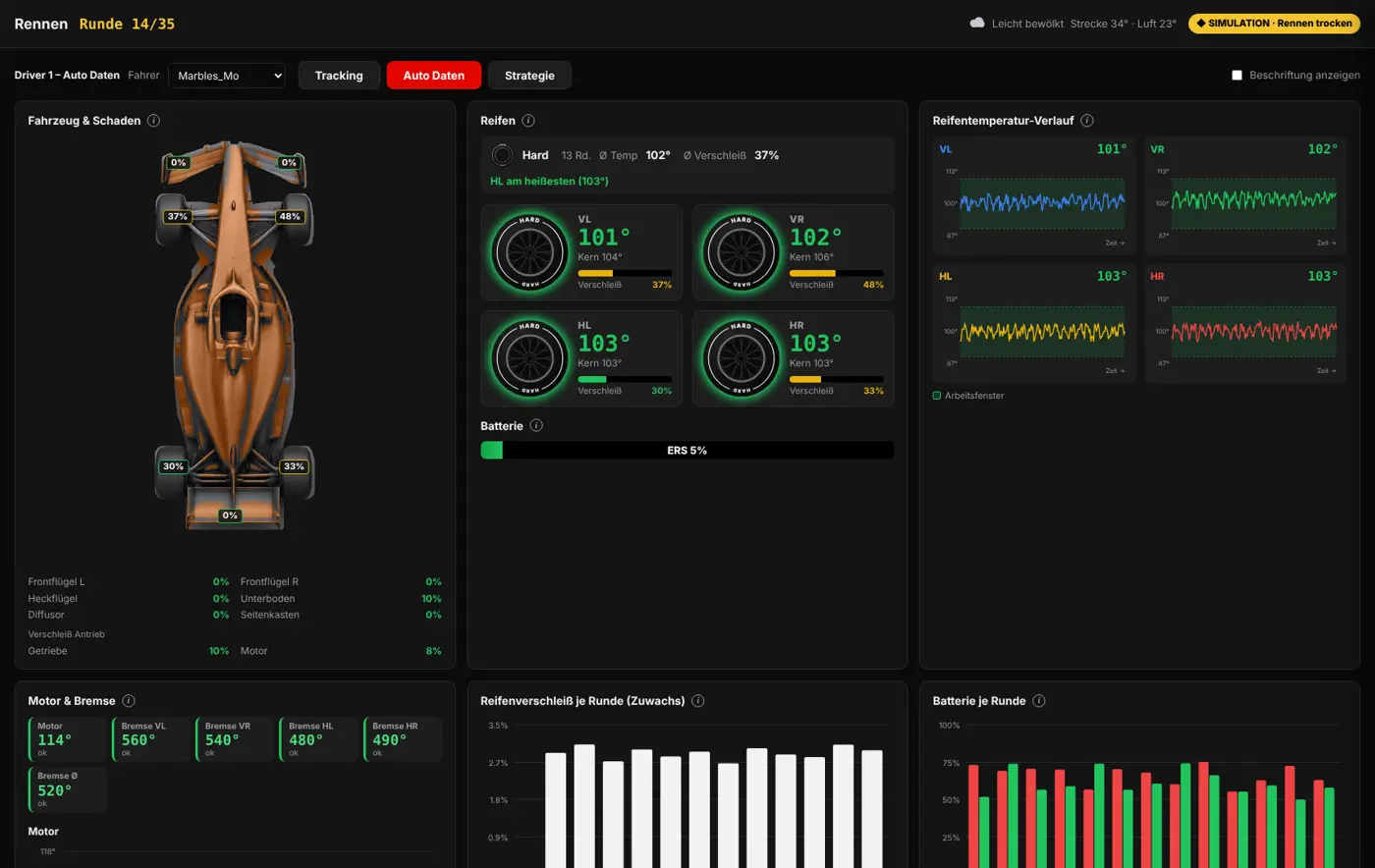
Task: Click the Getriebe wear row label
Action: 48,651
